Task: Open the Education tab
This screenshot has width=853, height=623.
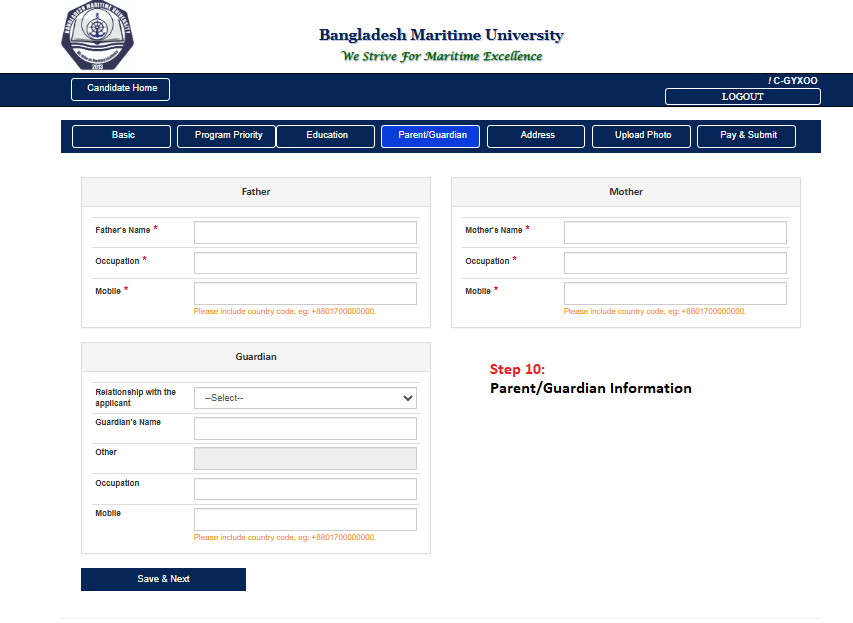Action: pos(326,136)
